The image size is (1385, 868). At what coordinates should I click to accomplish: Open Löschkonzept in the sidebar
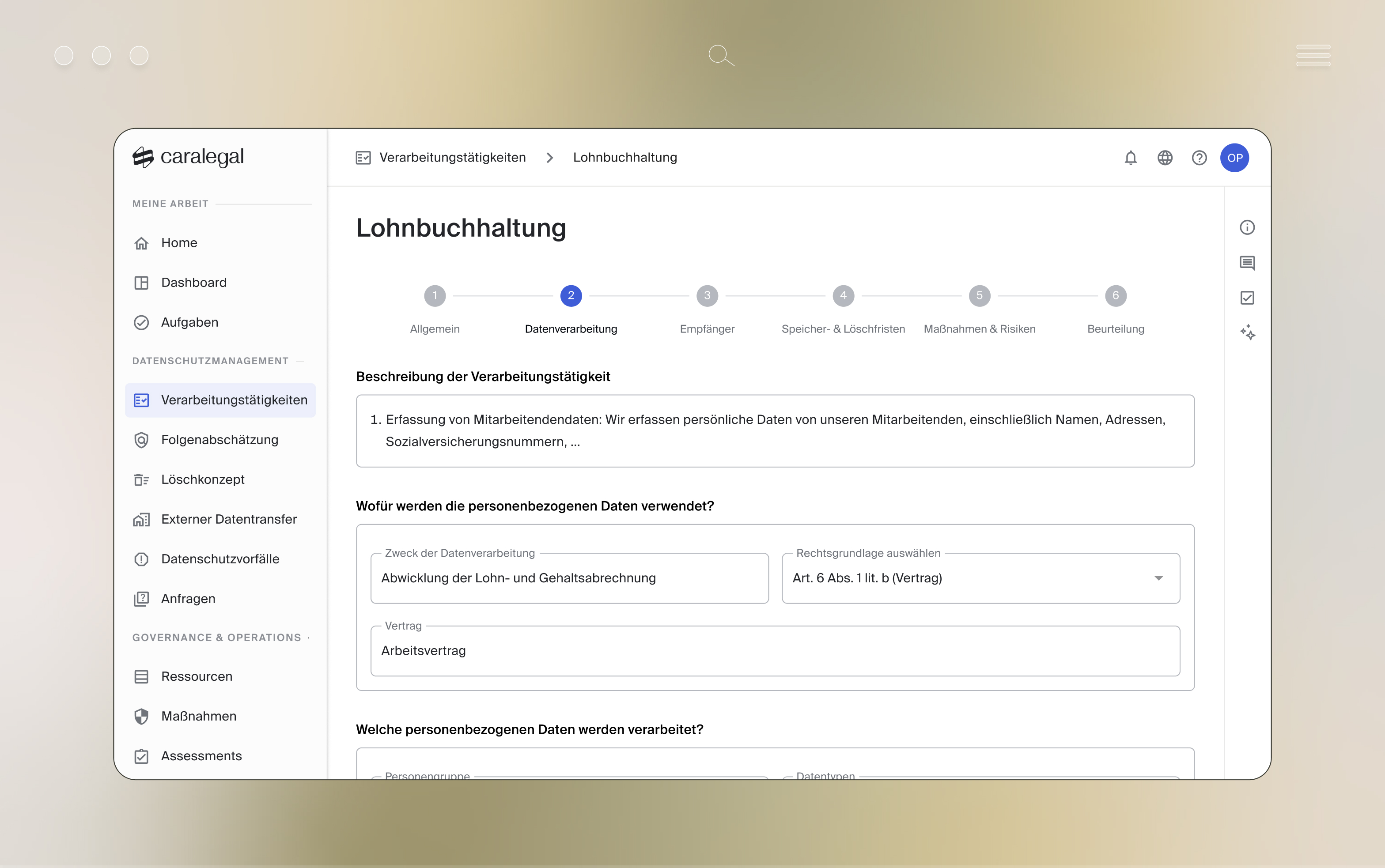click(203, 479)
